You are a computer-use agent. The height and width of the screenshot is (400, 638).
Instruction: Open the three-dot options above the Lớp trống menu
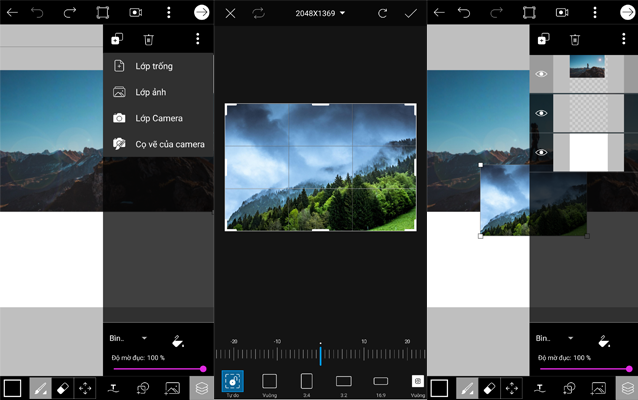coord(198,39)
